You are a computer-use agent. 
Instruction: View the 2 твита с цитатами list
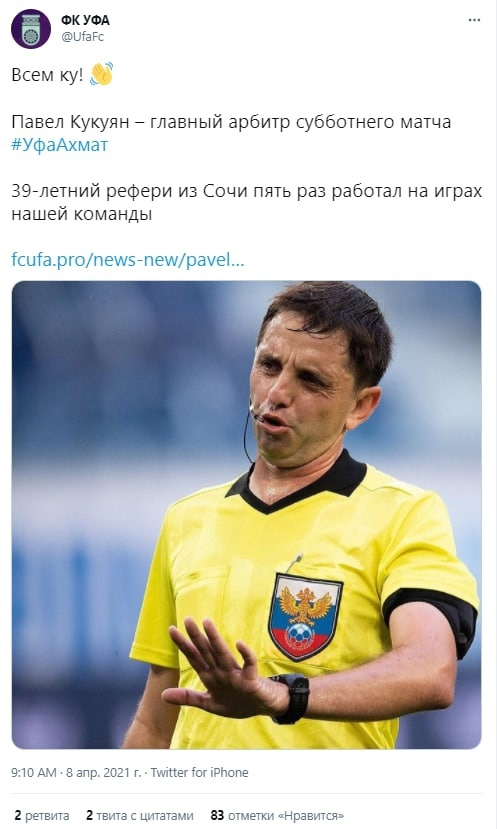click(x=140, y=815)
